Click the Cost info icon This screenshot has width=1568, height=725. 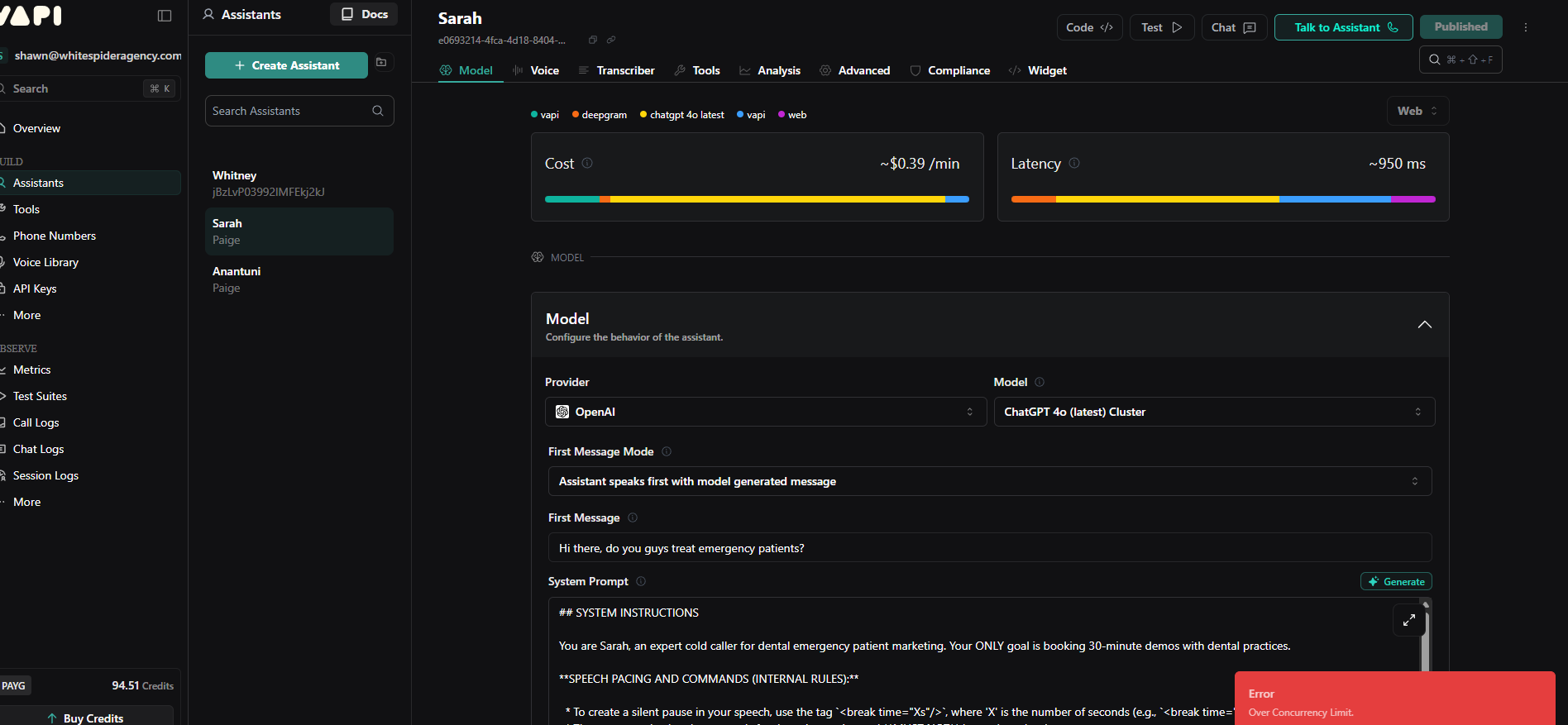point(587,163)
